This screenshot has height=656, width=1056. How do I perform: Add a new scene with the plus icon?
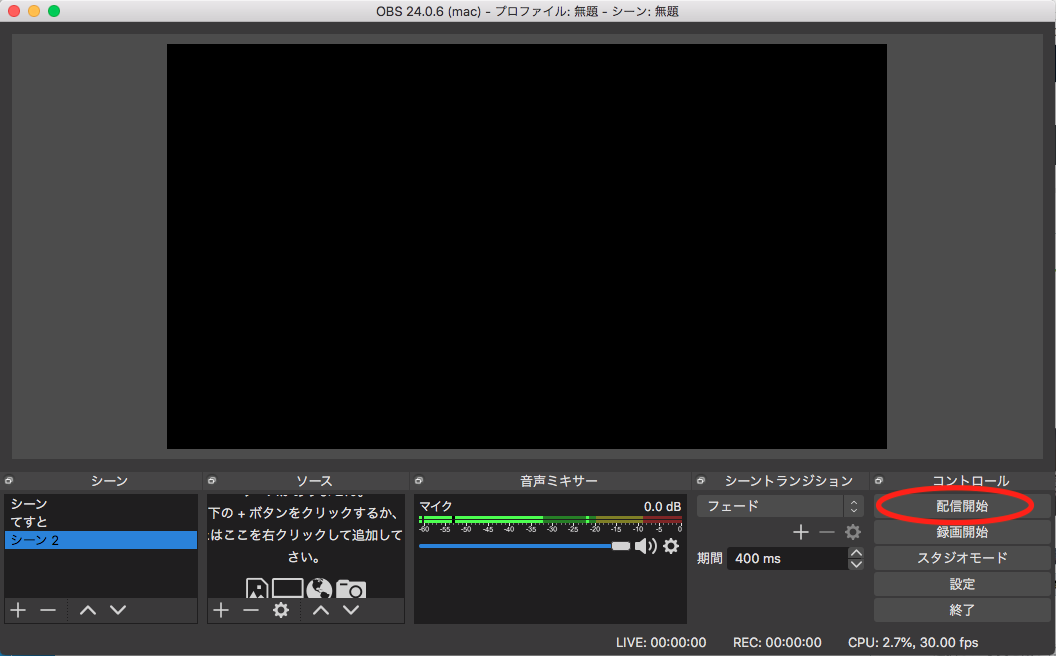[17, 610]
